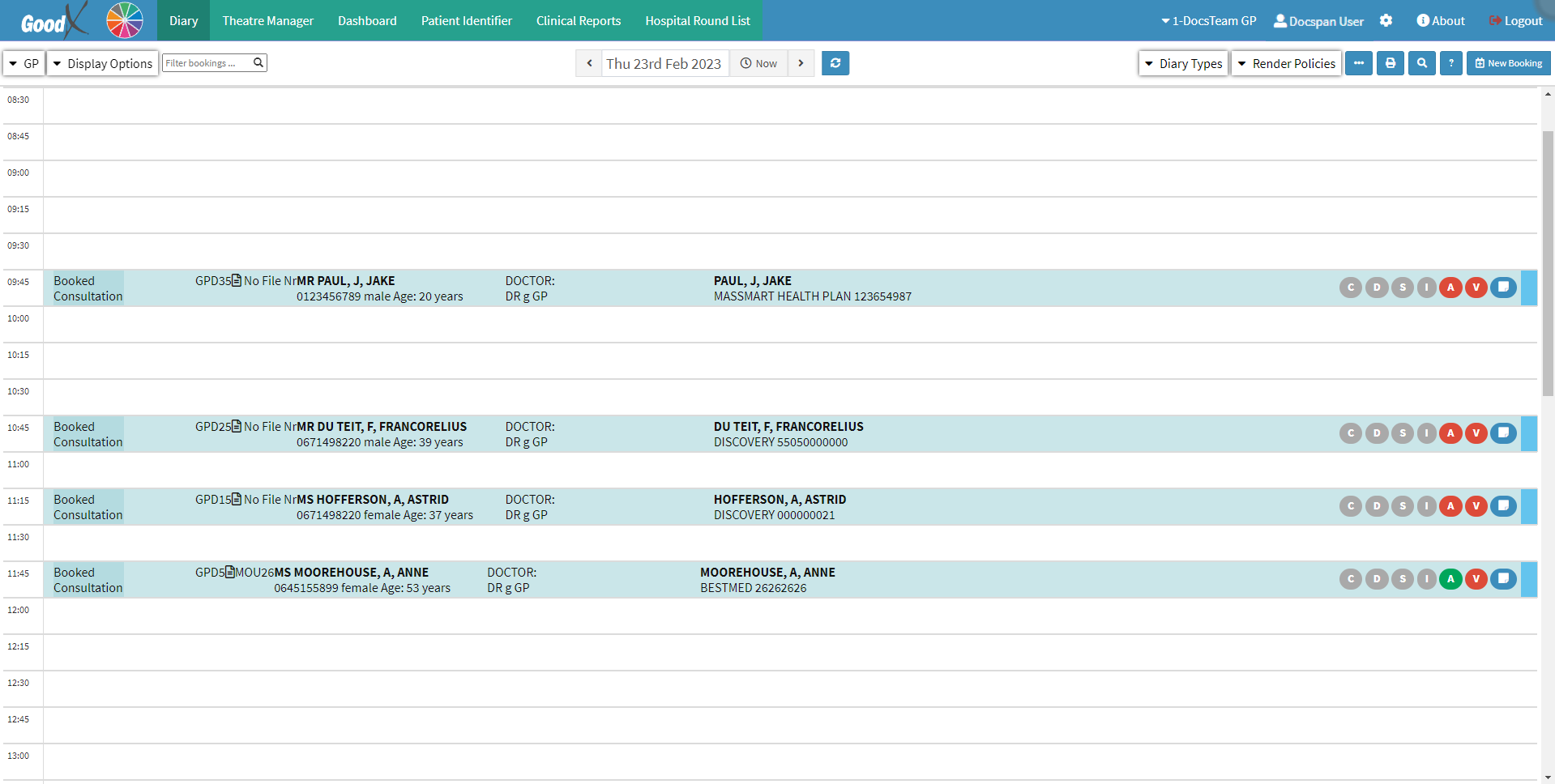1555x784 pixels.
Task: Click the print diary icon button
Action: tap(1390, 63)
